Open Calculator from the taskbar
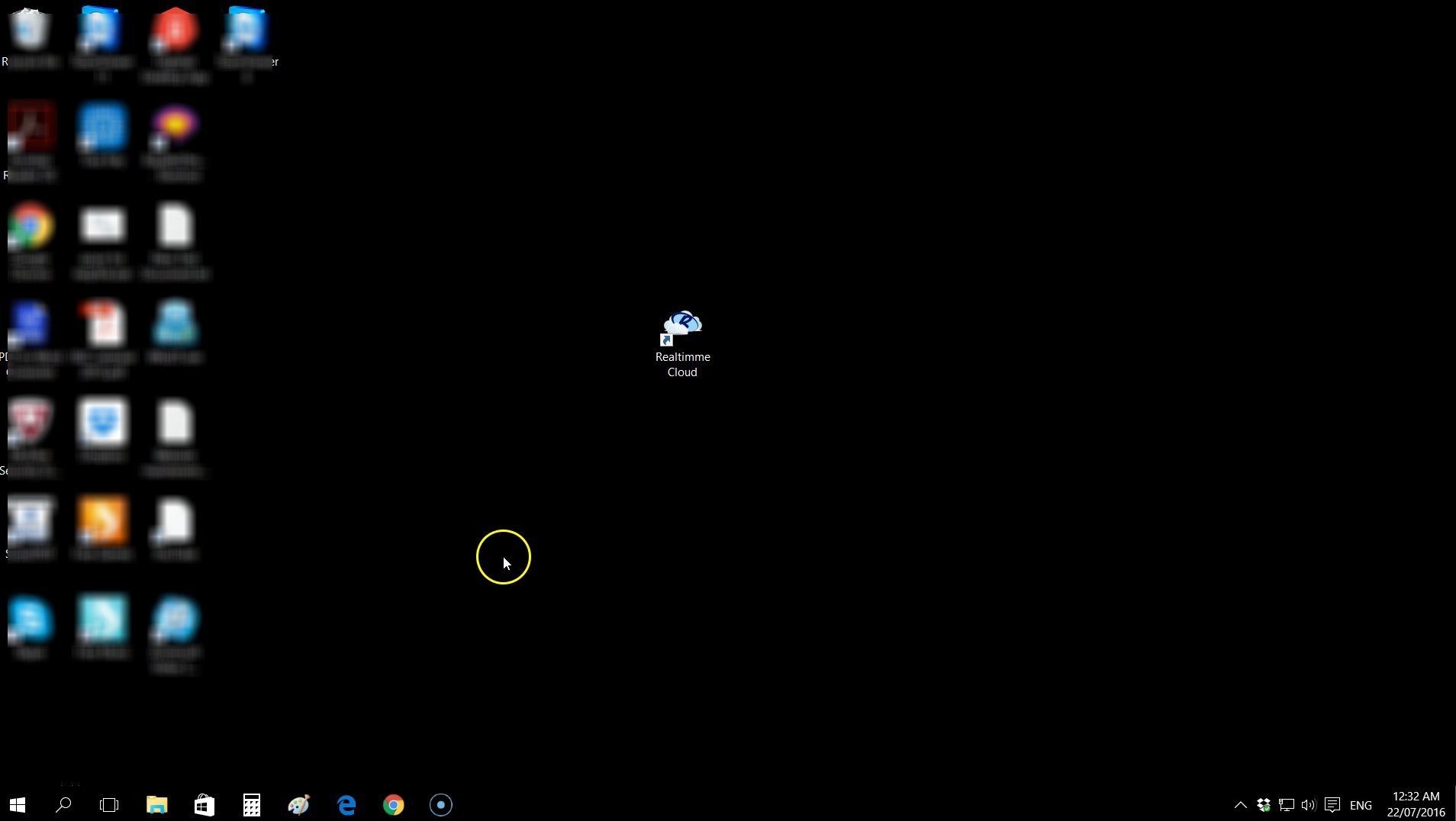Viewport: 1456px width, 821px height. pyautogui.click(x=251, y=804)
